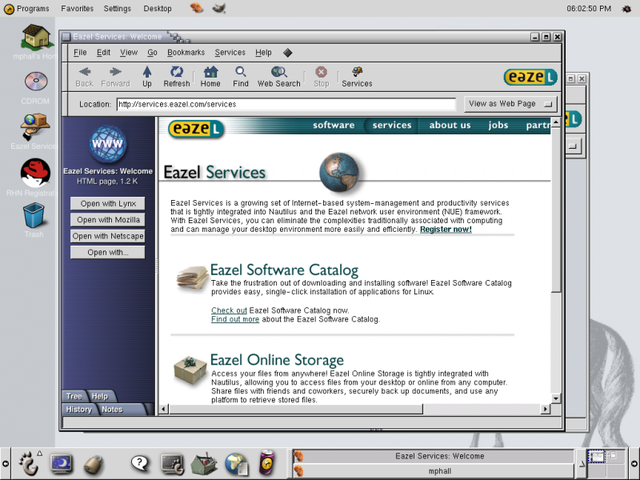Click Open with Lynx button
This screenshot has height=480, width=640.
(108, 203)
